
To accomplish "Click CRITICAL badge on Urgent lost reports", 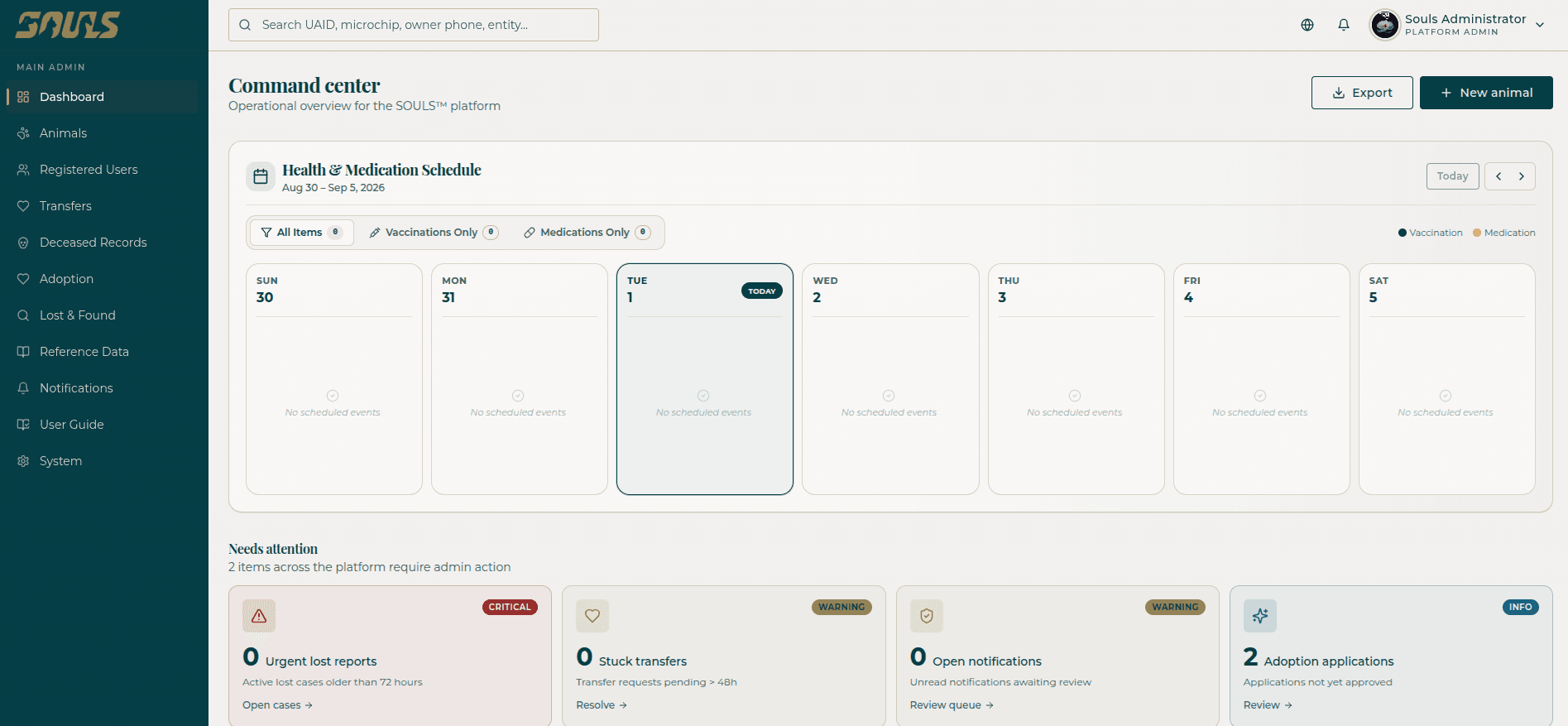I will pyautogui.click(x=510, y=607).
